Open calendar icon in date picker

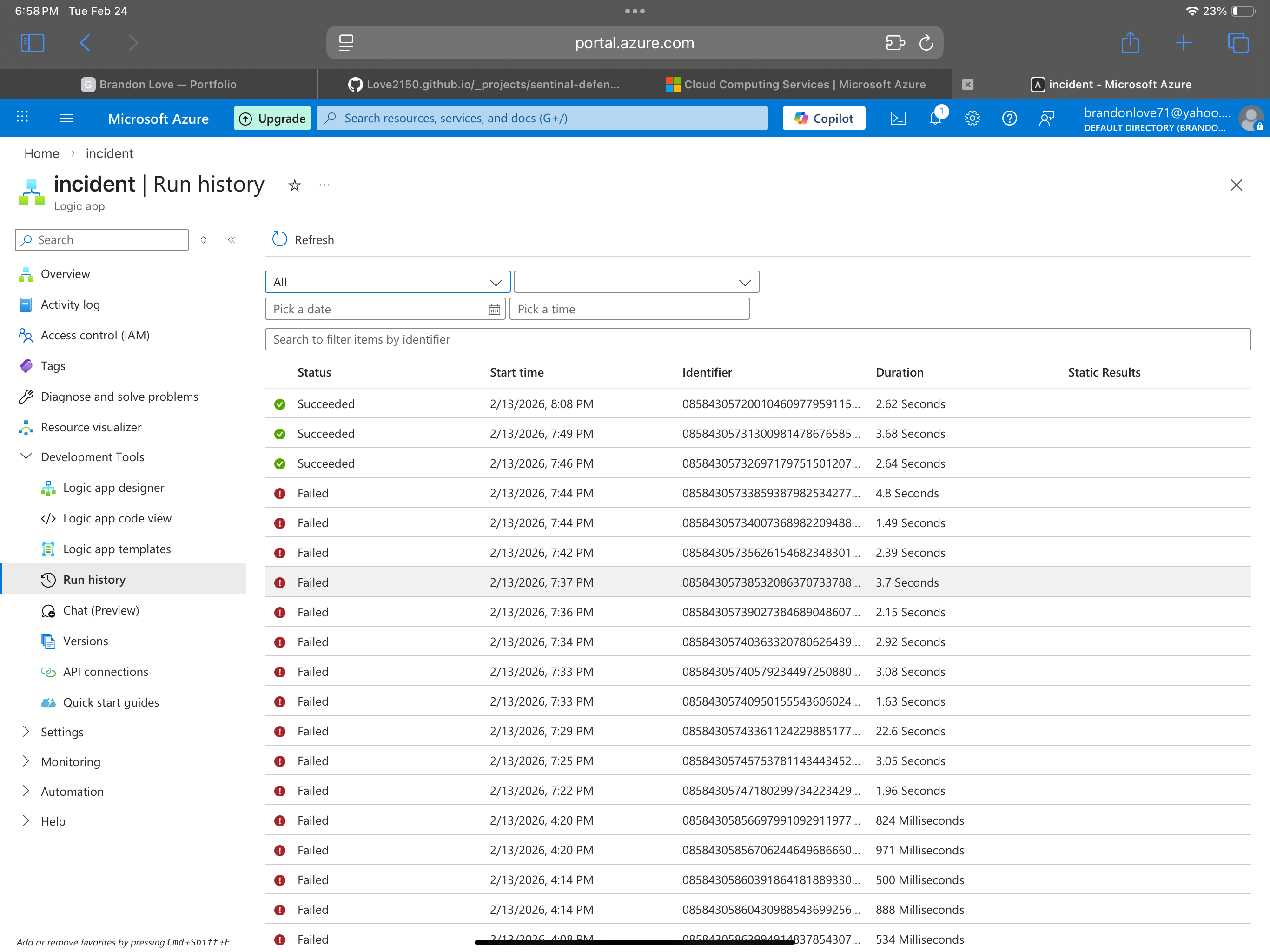pos(494,310)
